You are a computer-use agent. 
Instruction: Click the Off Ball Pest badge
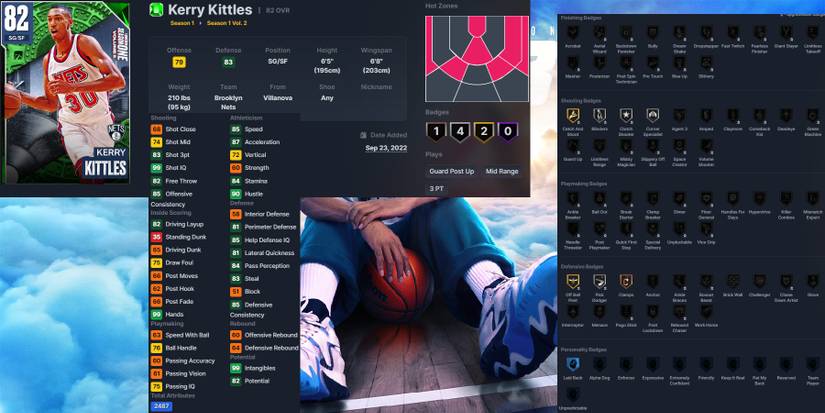pyautogui.click(x=573, y=281)
